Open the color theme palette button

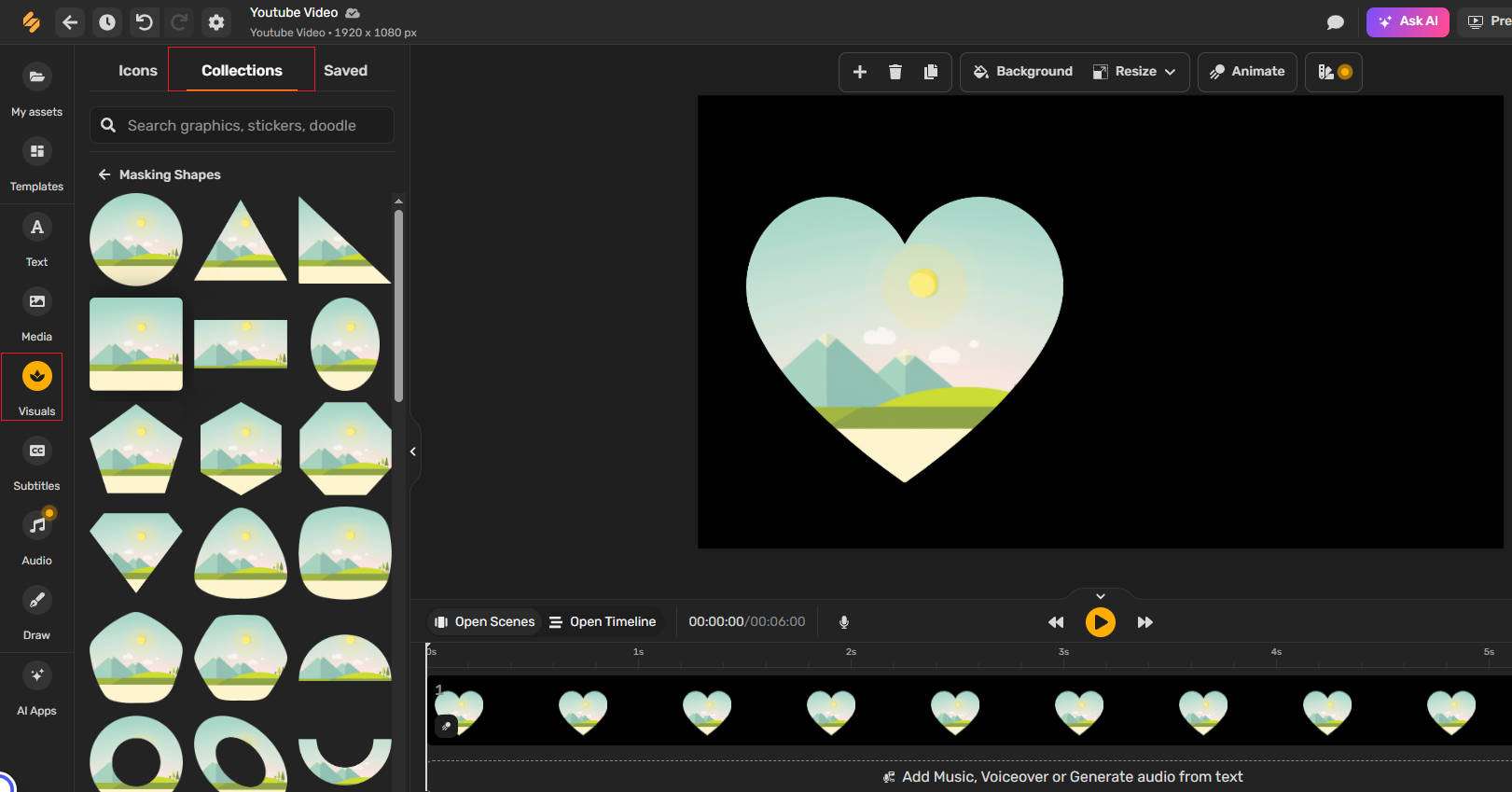1334,72
